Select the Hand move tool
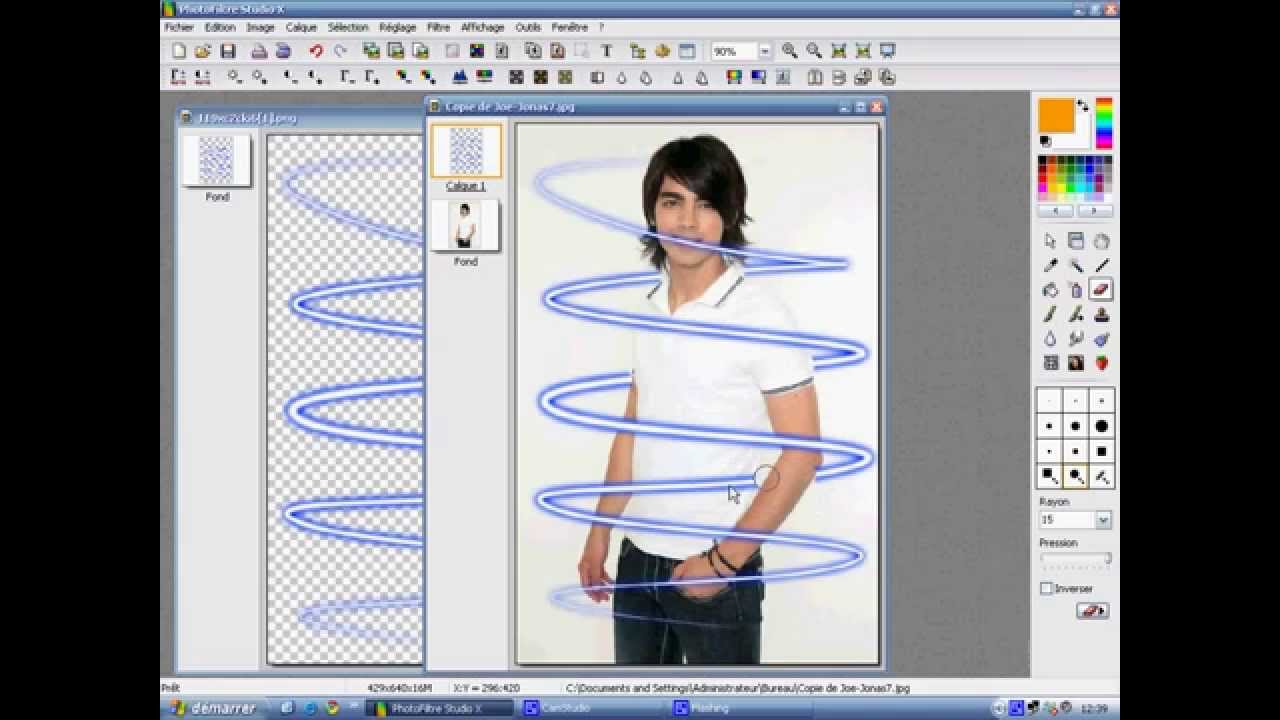The image size is (1280, 720). tap(1101, 241)
